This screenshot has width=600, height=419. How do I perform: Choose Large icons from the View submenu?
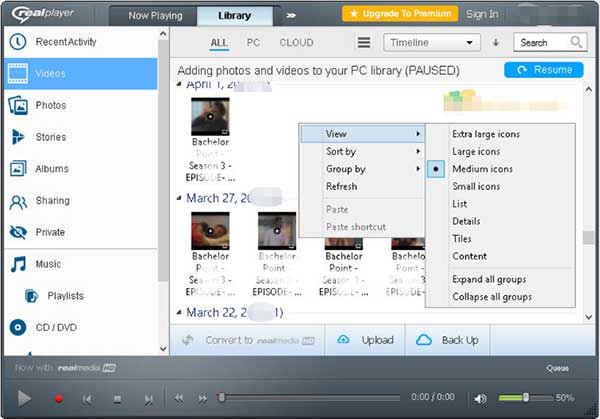pyautogui.click(x=474, y=152)
